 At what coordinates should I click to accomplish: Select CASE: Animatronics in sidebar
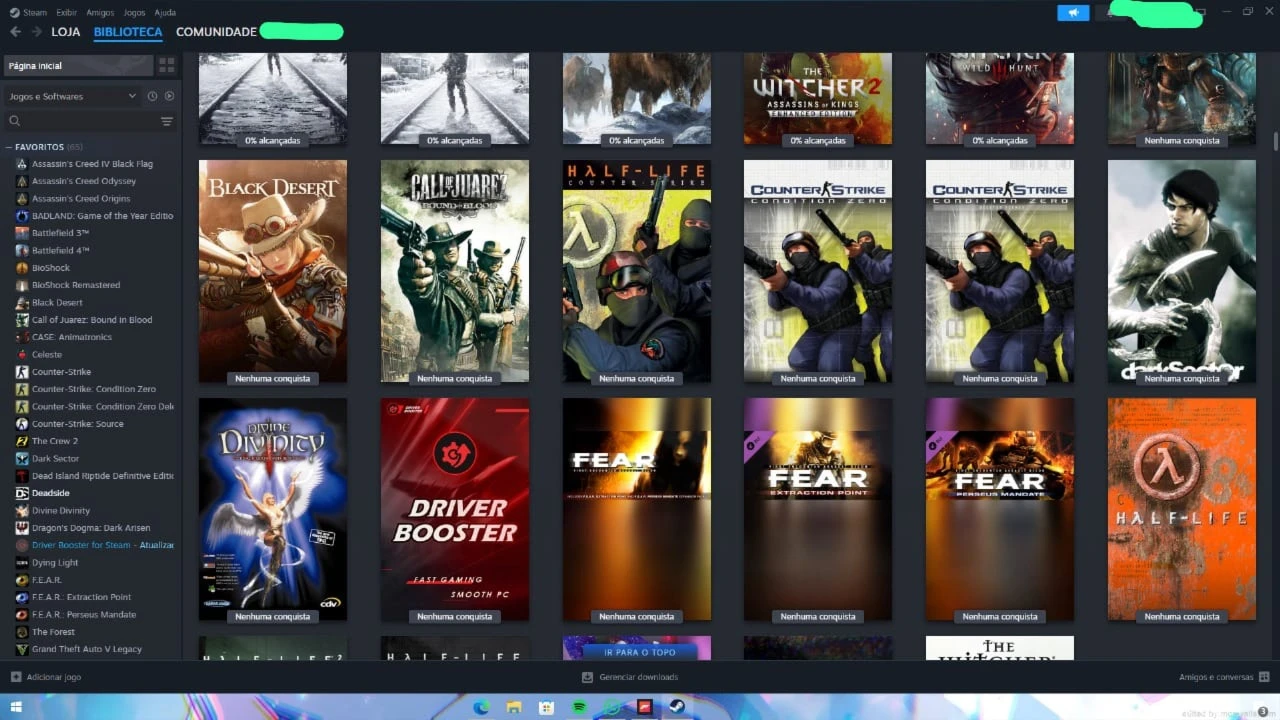click(72, 337)
